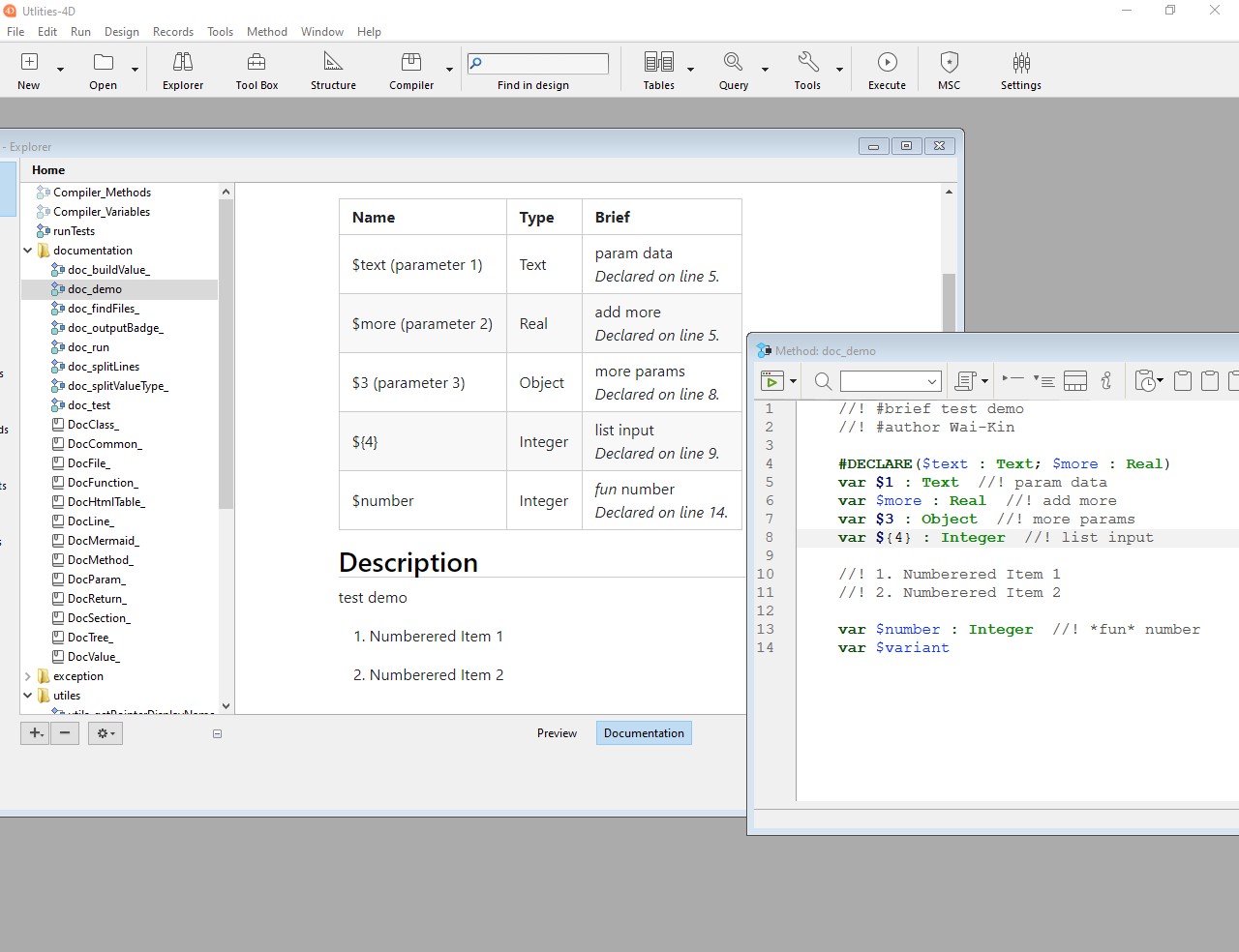Viewport: 1239px width, 952px height.
Task: Toggle the small collapse box below the tree
Action: [217, 734]
